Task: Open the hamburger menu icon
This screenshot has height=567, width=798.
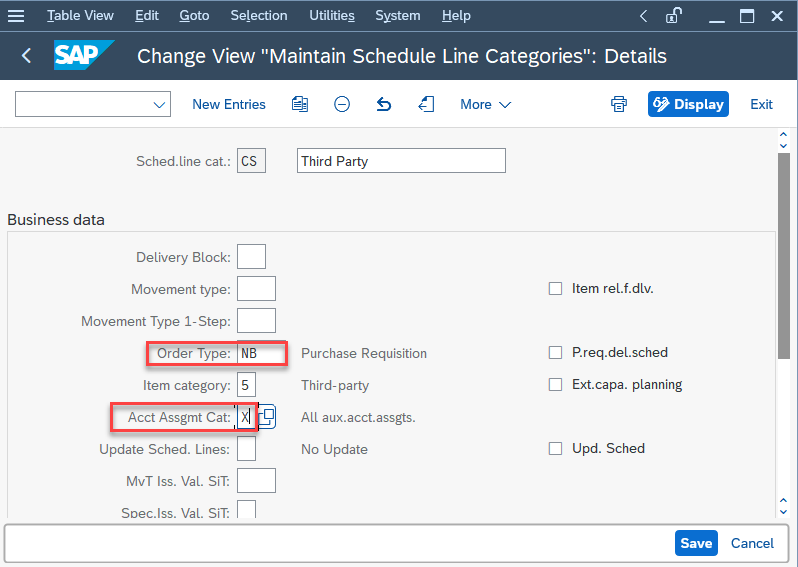Action: [16, 16]
